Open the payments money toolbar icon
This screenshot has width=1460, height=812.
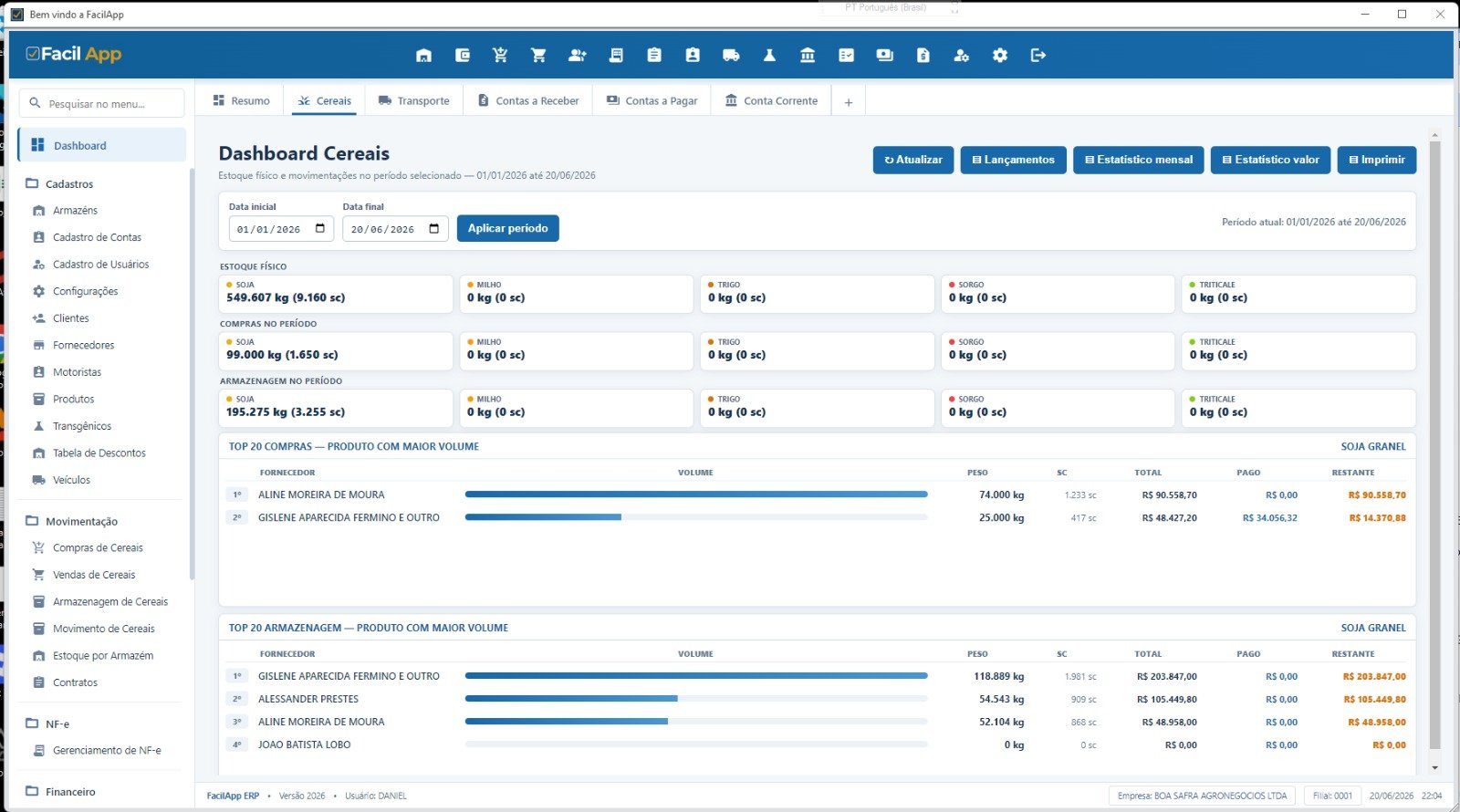[884, 56]
